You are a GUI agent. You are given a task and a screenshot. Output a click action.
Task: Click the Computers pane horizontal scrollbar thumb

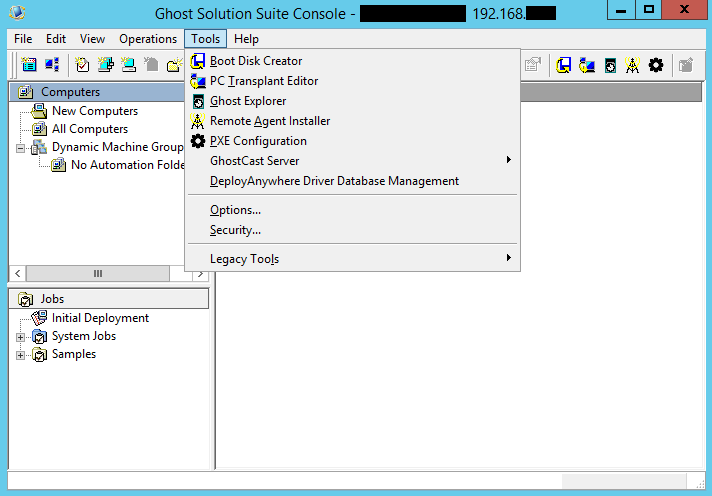[x=98, y=273]
